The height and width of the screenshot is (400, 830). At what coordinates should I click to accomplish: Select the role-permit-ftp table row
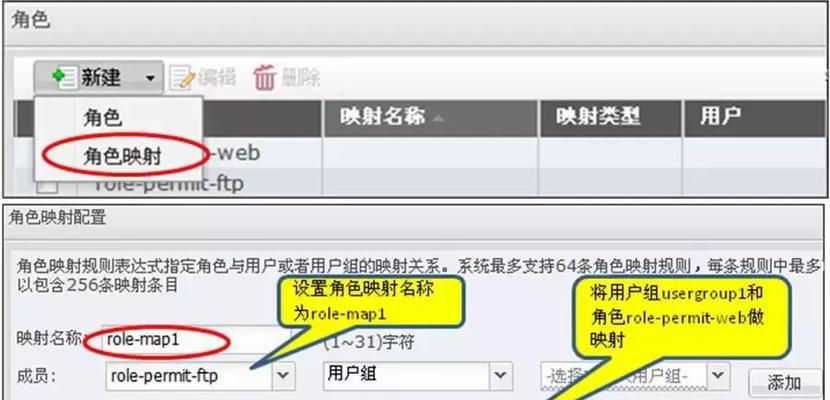click(x=421, y=183)
